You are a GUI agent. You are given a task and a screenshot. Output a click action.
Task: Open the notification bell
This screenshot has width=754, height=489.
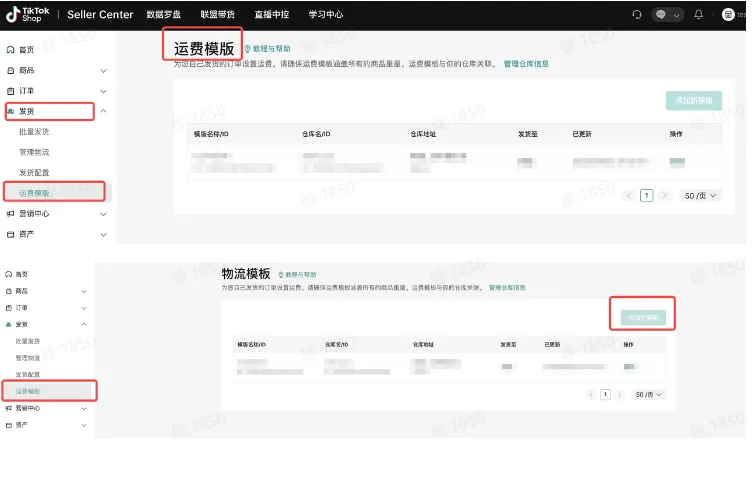click(x=699, y=14)
